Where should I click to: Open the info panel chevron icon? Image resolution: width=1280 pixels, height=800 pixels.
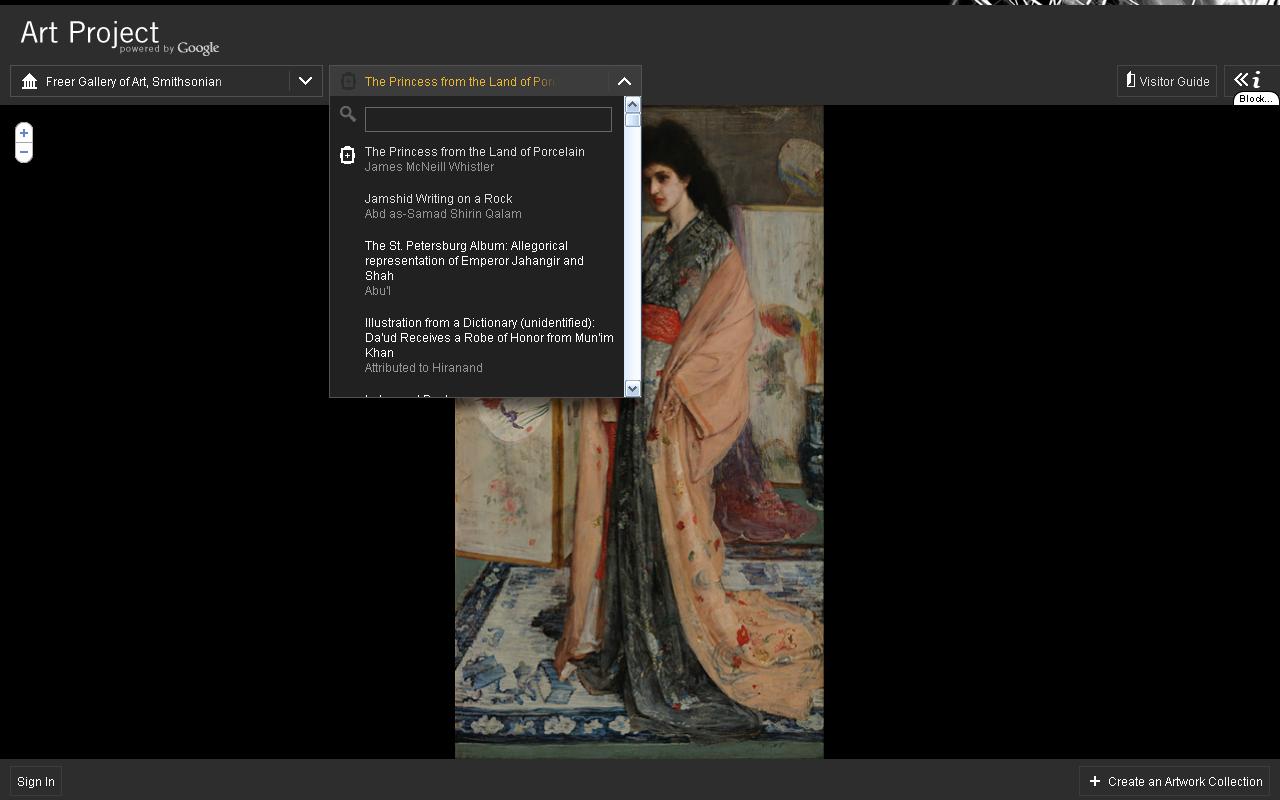1247,80
